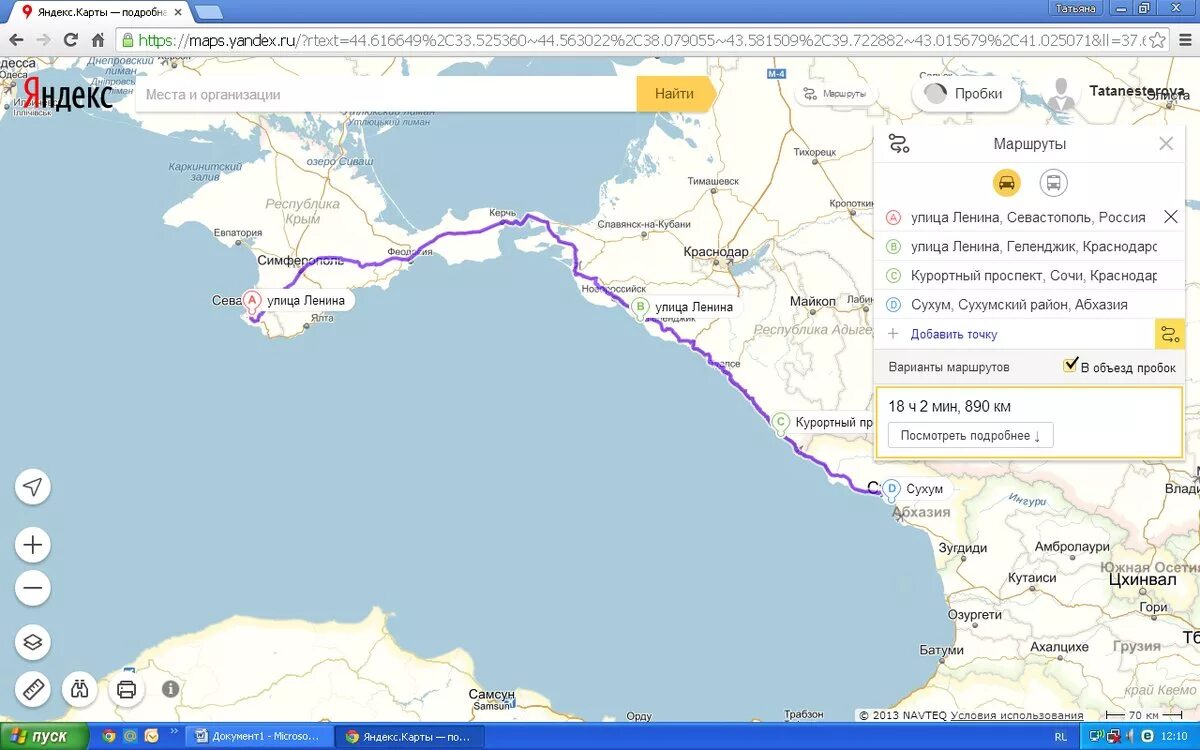Image resolution: width=1200 pixels, height=750 pixels.
Task: Open the Условия использования link
Action: (x=1017, y=715)
